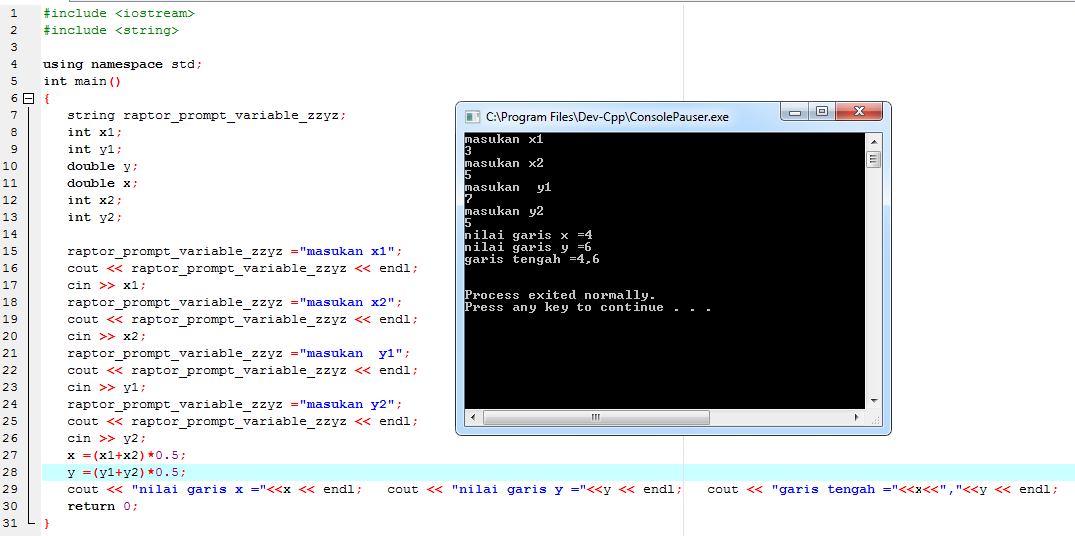Click console prompt 'masukan x1'
The height and width of the screenshot is (536, 1075).
click(504, 139)
